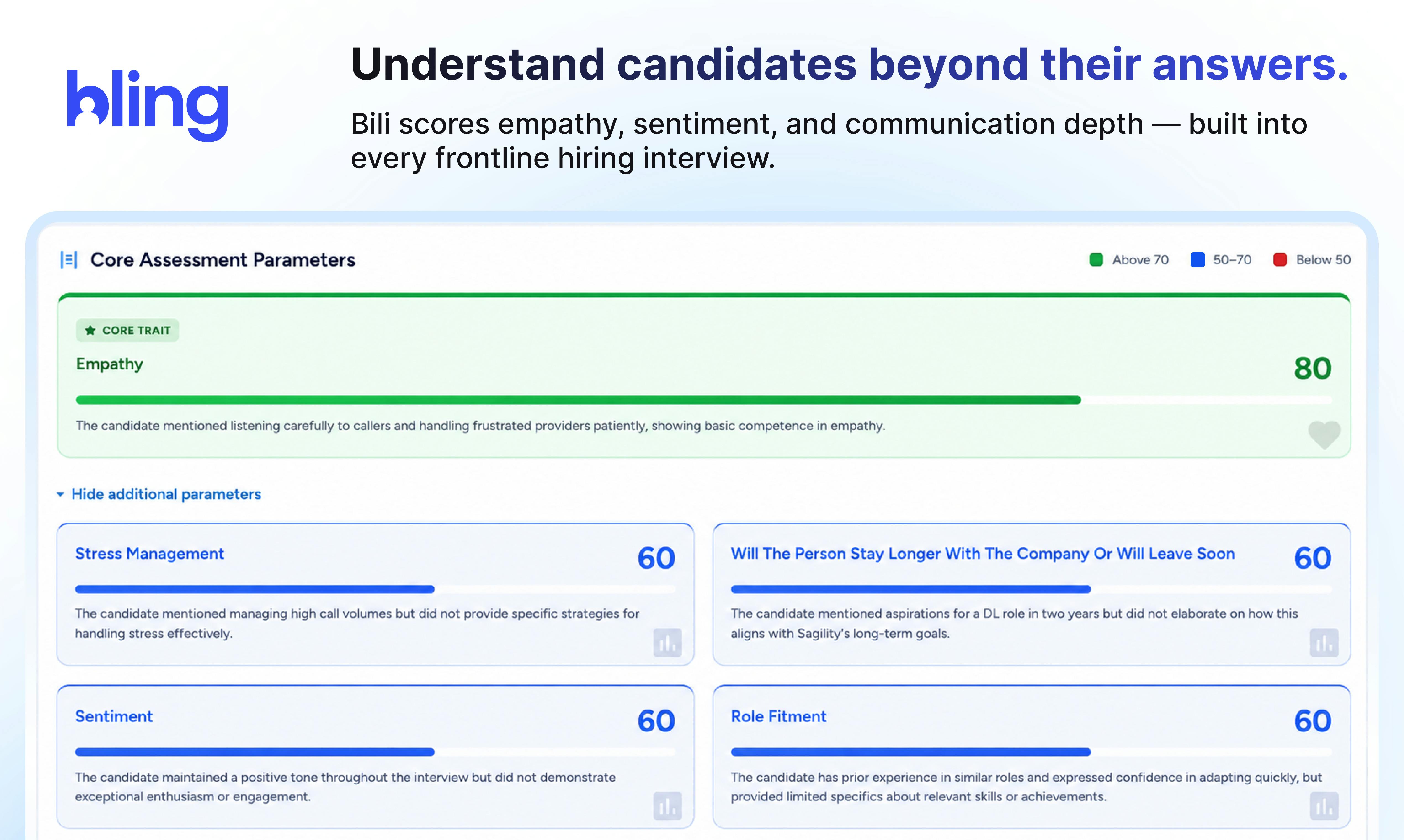Click the star icon in Core Trait badge
1404x840 pixels.
[x=90, y=330]
